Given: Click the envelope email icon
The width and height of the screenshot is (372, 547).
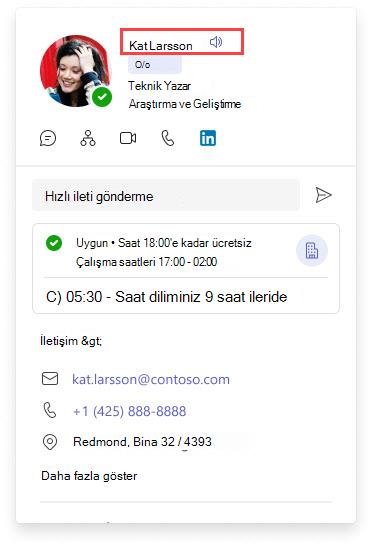Looking at the screenshot, I should click(50, 379).
